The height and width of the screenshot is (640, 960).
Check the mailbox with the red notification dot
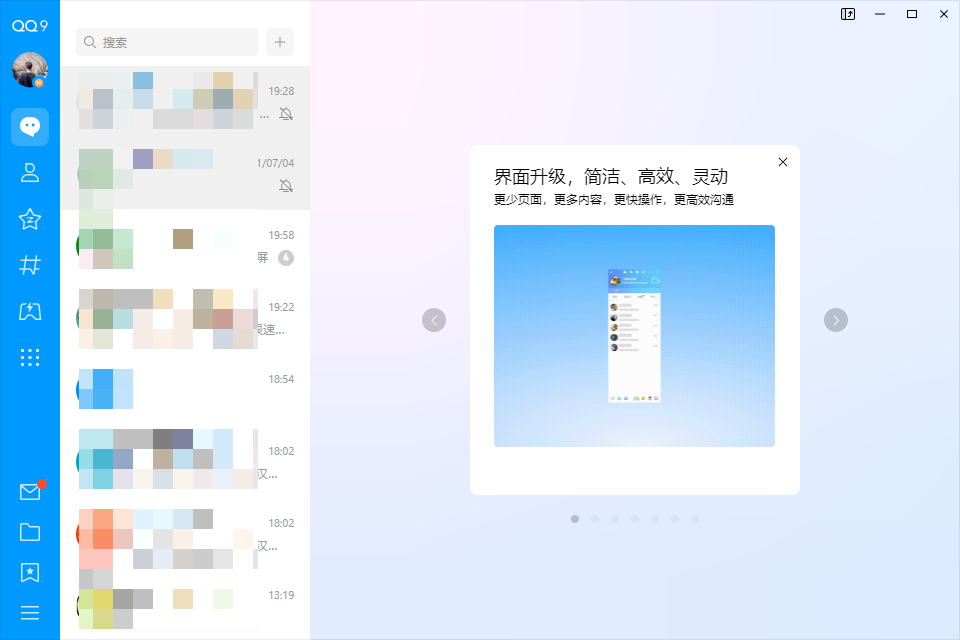30,490
